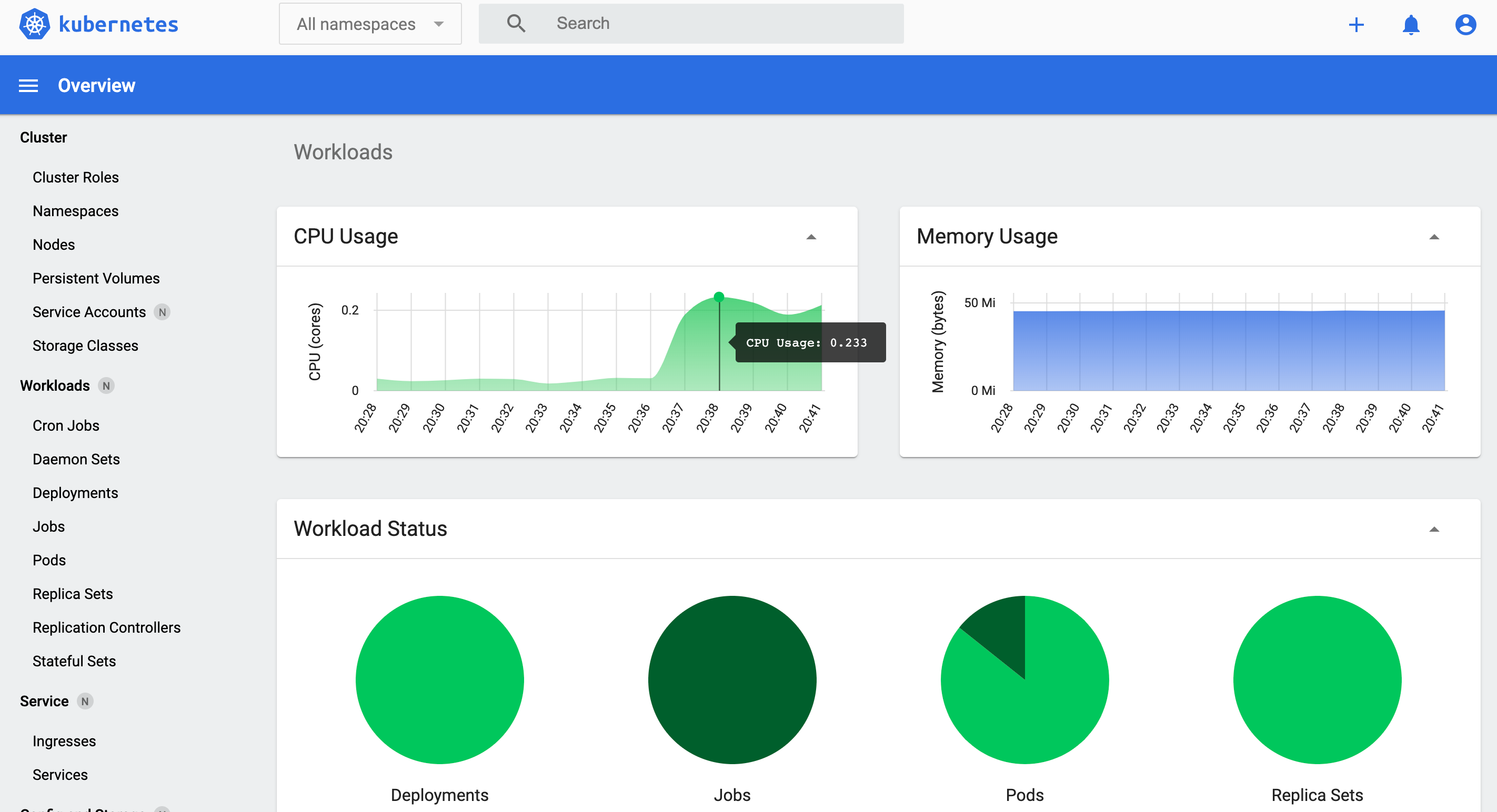
Task: Click the Kubernetes helm logo icon
Action: tap(34, 24)
